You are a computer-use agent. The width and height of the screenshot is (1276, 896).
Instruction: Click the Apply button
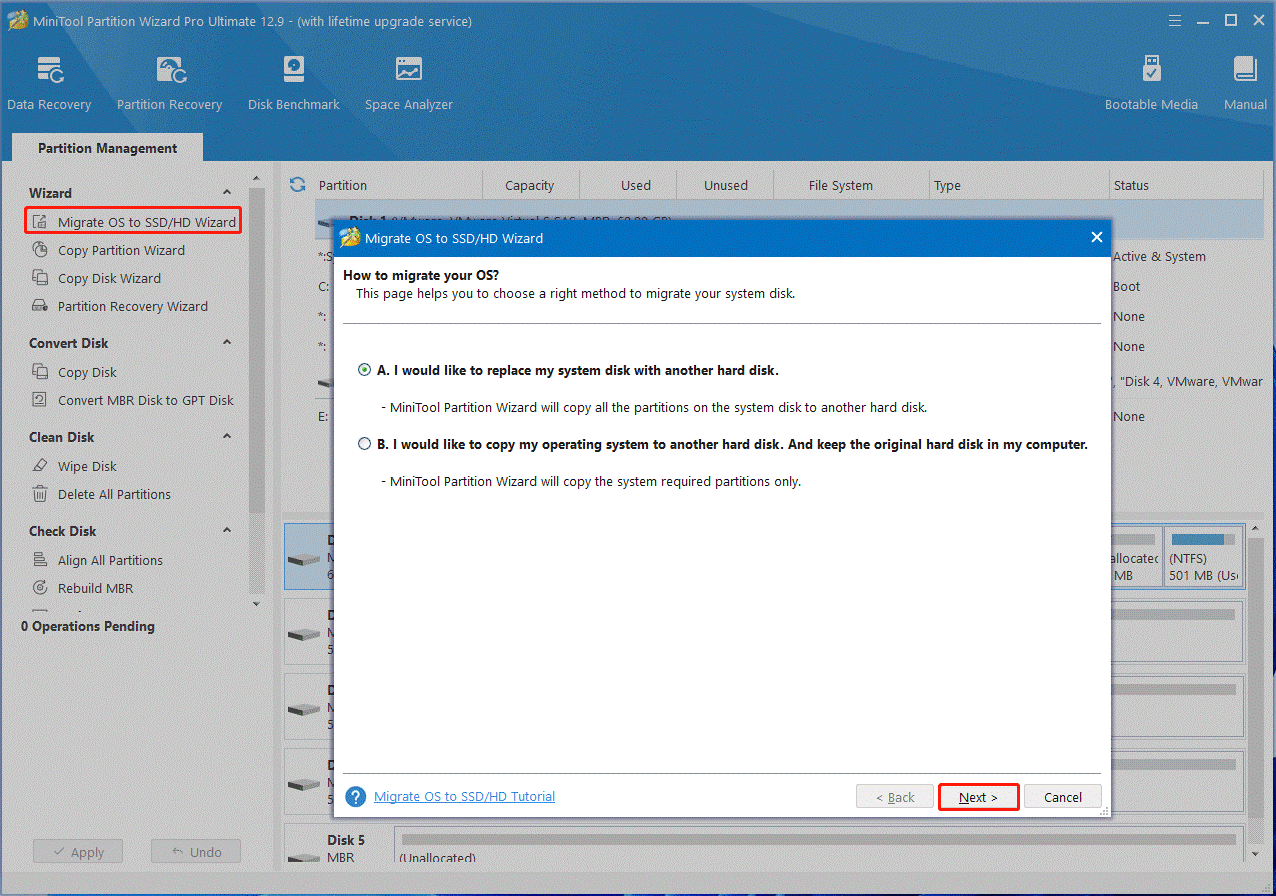(x=78, y=852)
